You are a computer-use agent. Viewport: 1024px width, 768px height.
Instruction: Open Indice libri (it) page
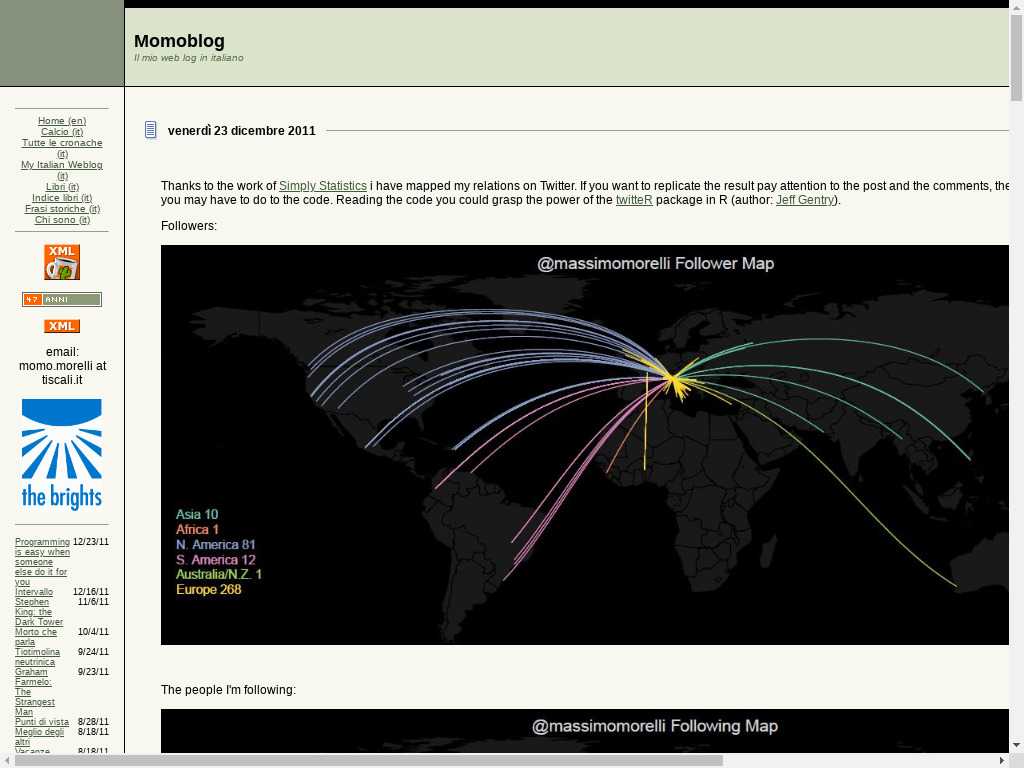[62, 198]
